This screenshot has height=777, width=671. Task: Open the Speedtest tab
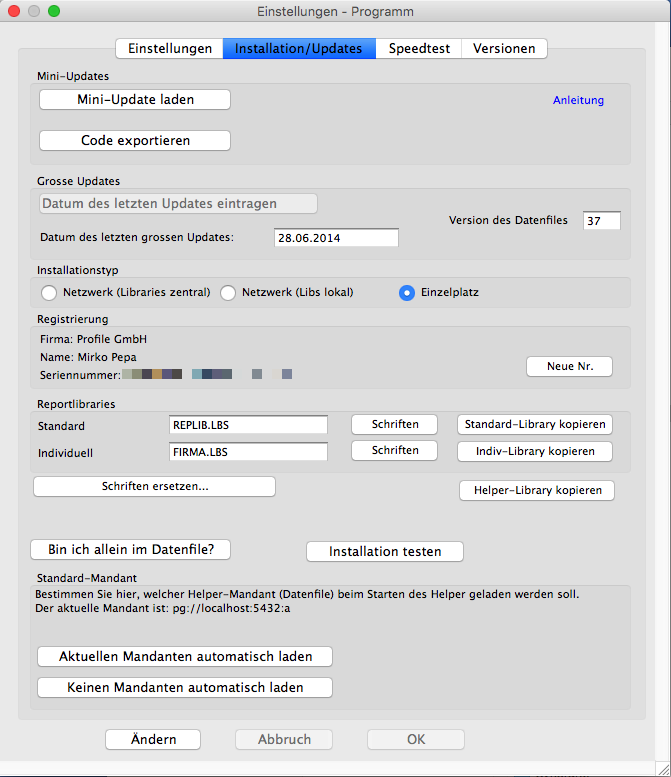(x=419, y=48)
